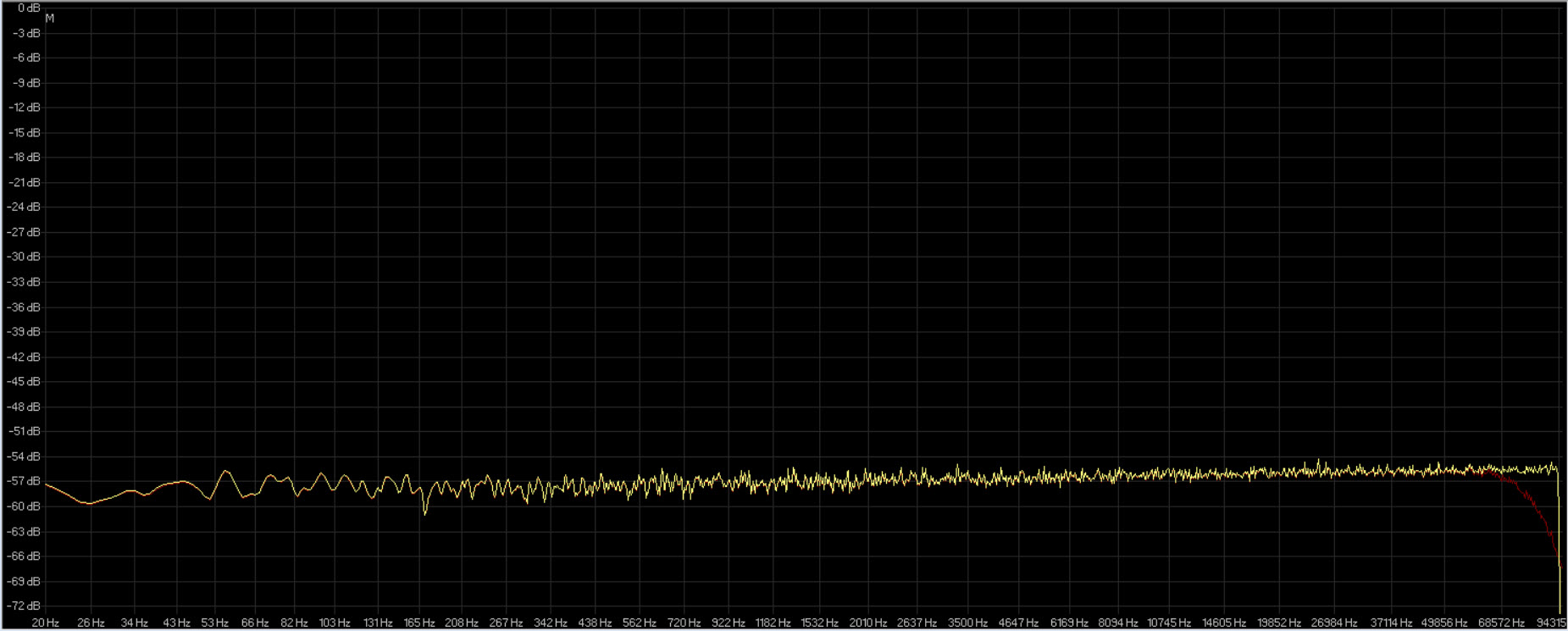Click the -48 dB level label
1568x631 pixels.
click(x=24, y=407)
